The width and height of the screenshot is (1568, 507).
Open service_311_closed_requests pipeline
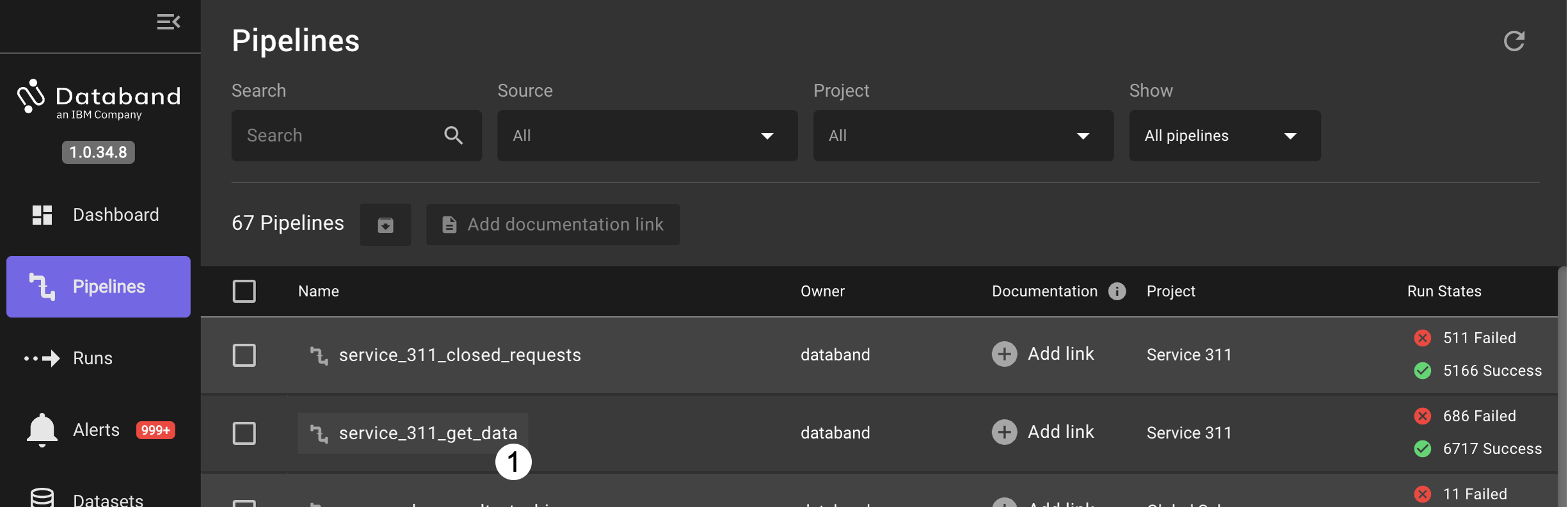pyautogui.click(x=460, y=355)
